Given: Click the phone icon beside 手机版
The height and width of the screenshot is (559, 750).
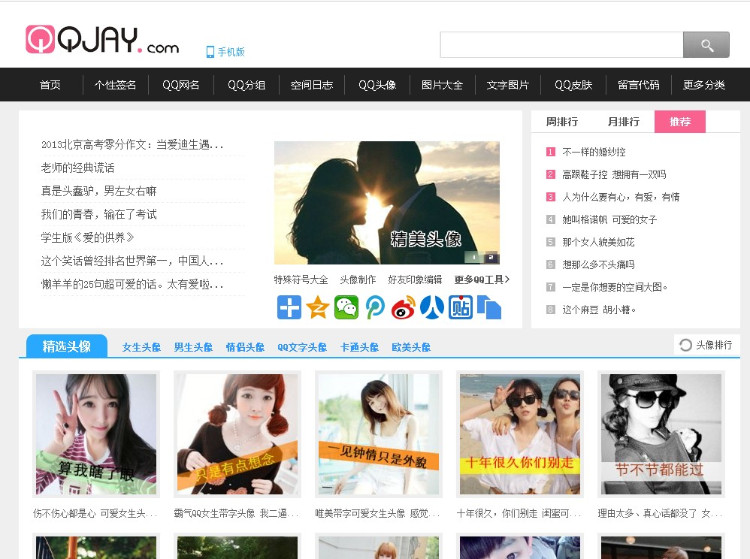Looking at the screenshot, I should 210,52.
